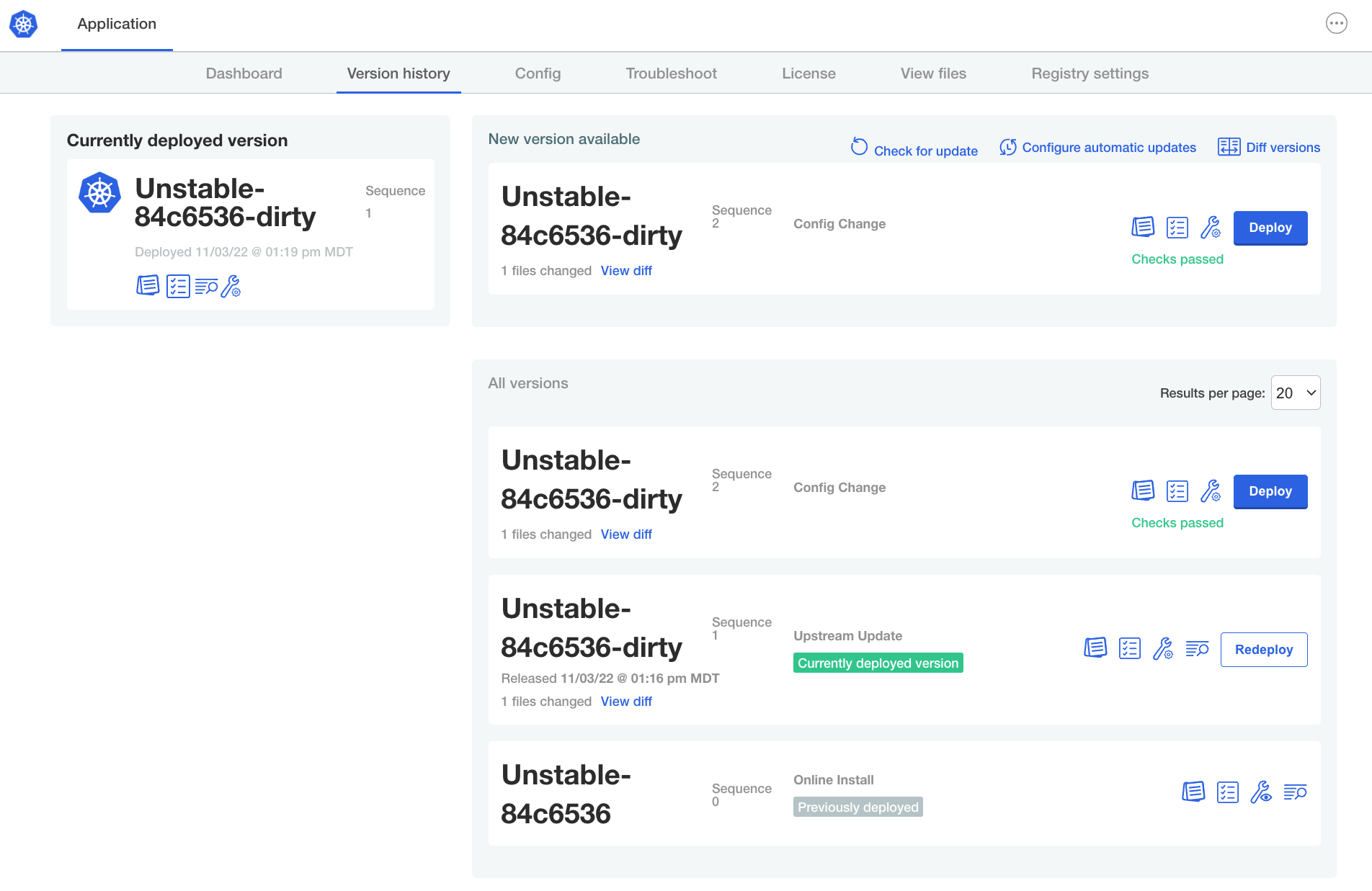The width and height of the screenshot is (1372, 891).
Task: Change Results per page dropdown
Action: point(1295,393)
